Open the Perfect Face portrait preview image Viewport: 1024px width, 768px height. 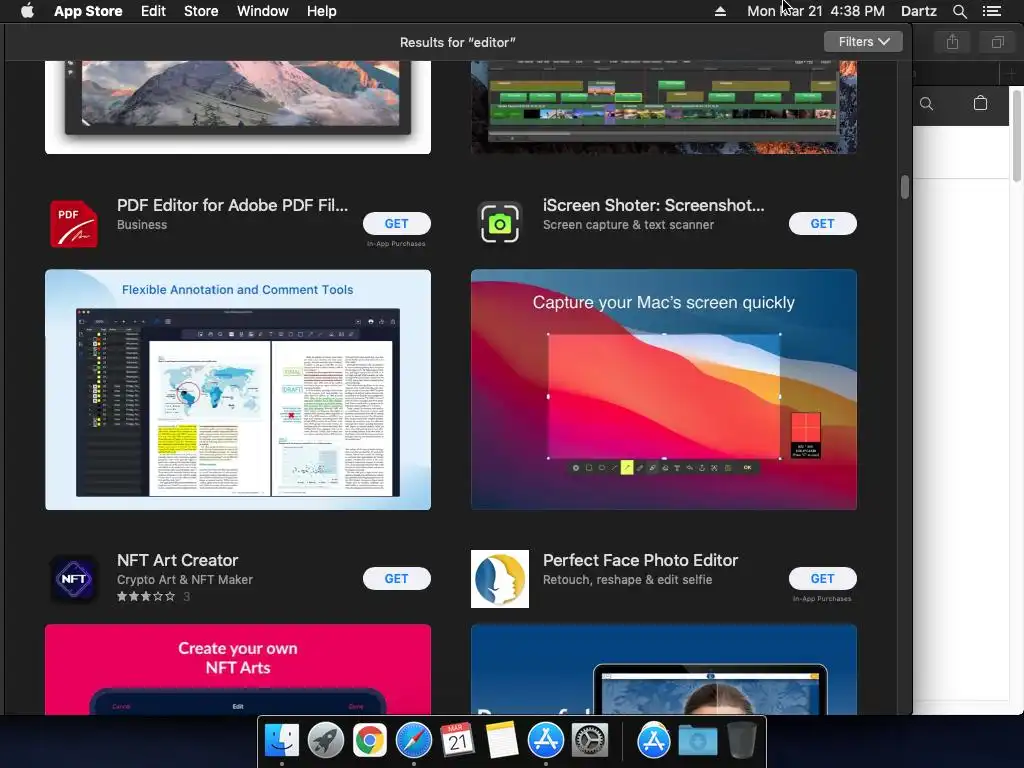pos(664,669)
